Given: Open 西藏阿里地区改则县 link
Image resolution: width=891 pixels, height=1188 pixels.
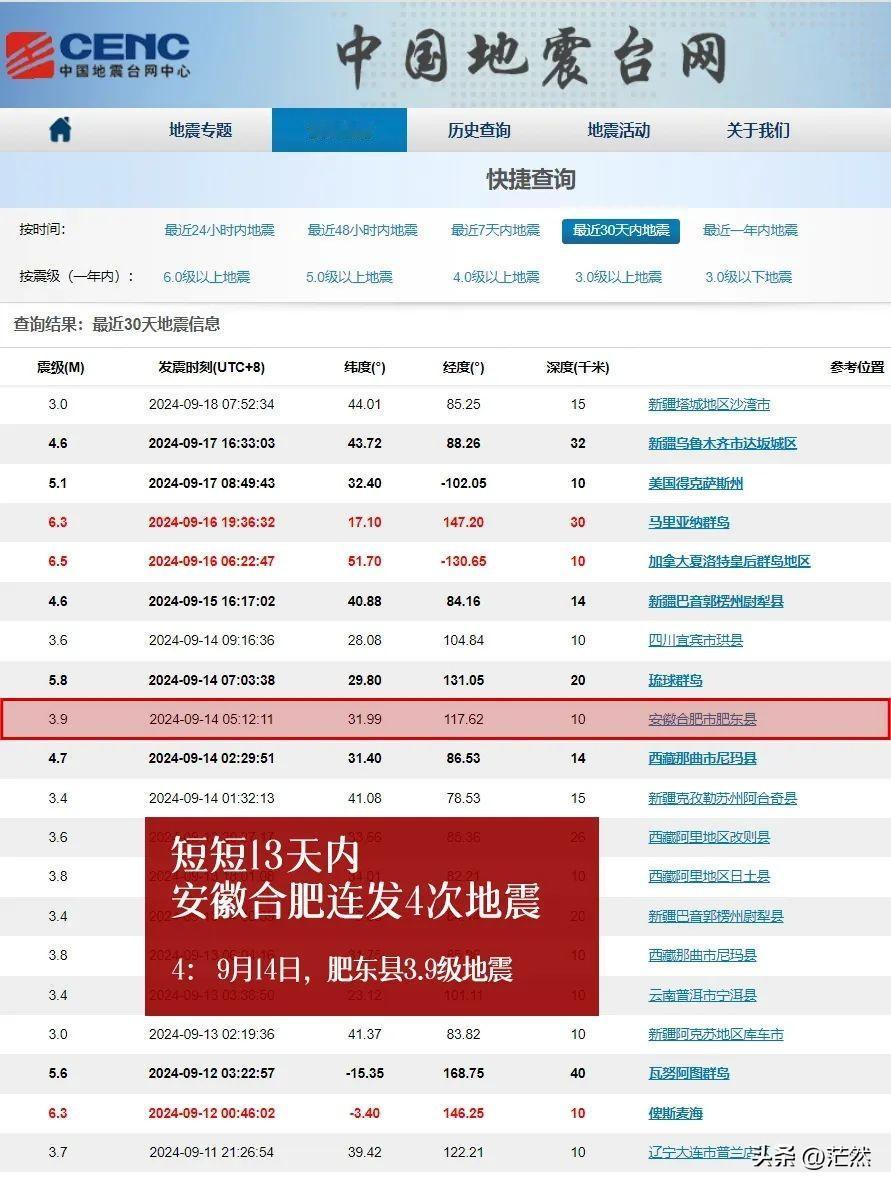Looking at the screenshot, I should 709,837.
